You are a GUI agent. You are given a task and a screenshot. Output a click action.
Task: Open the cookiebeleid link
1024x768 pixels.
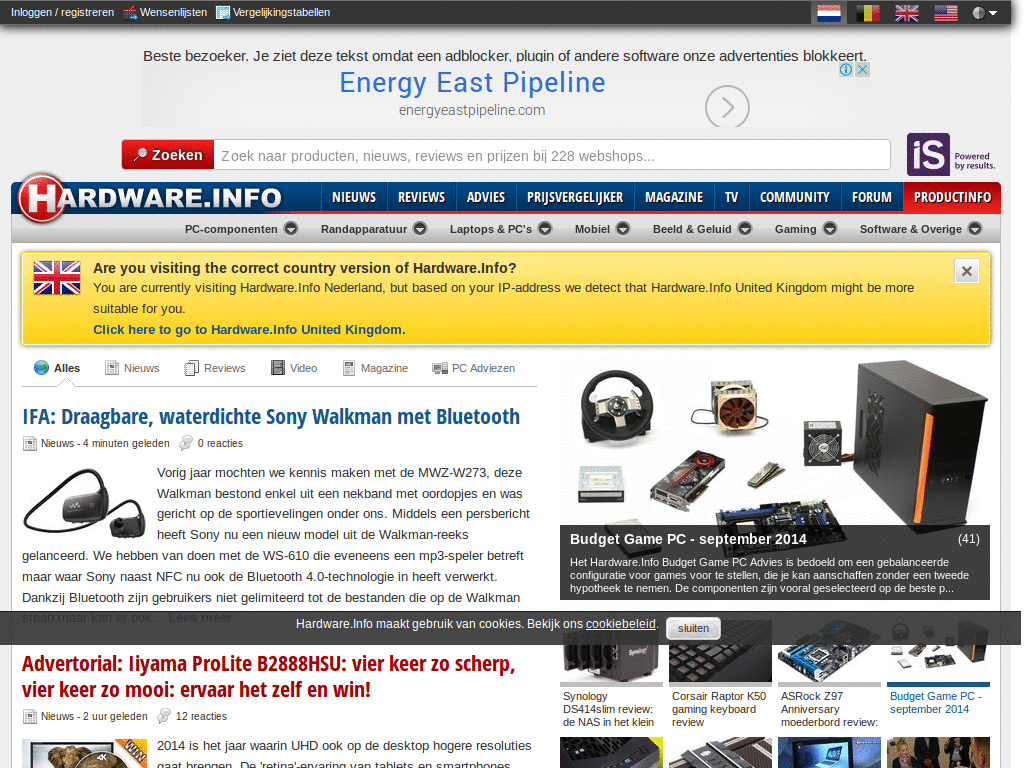tap(620, 624)
